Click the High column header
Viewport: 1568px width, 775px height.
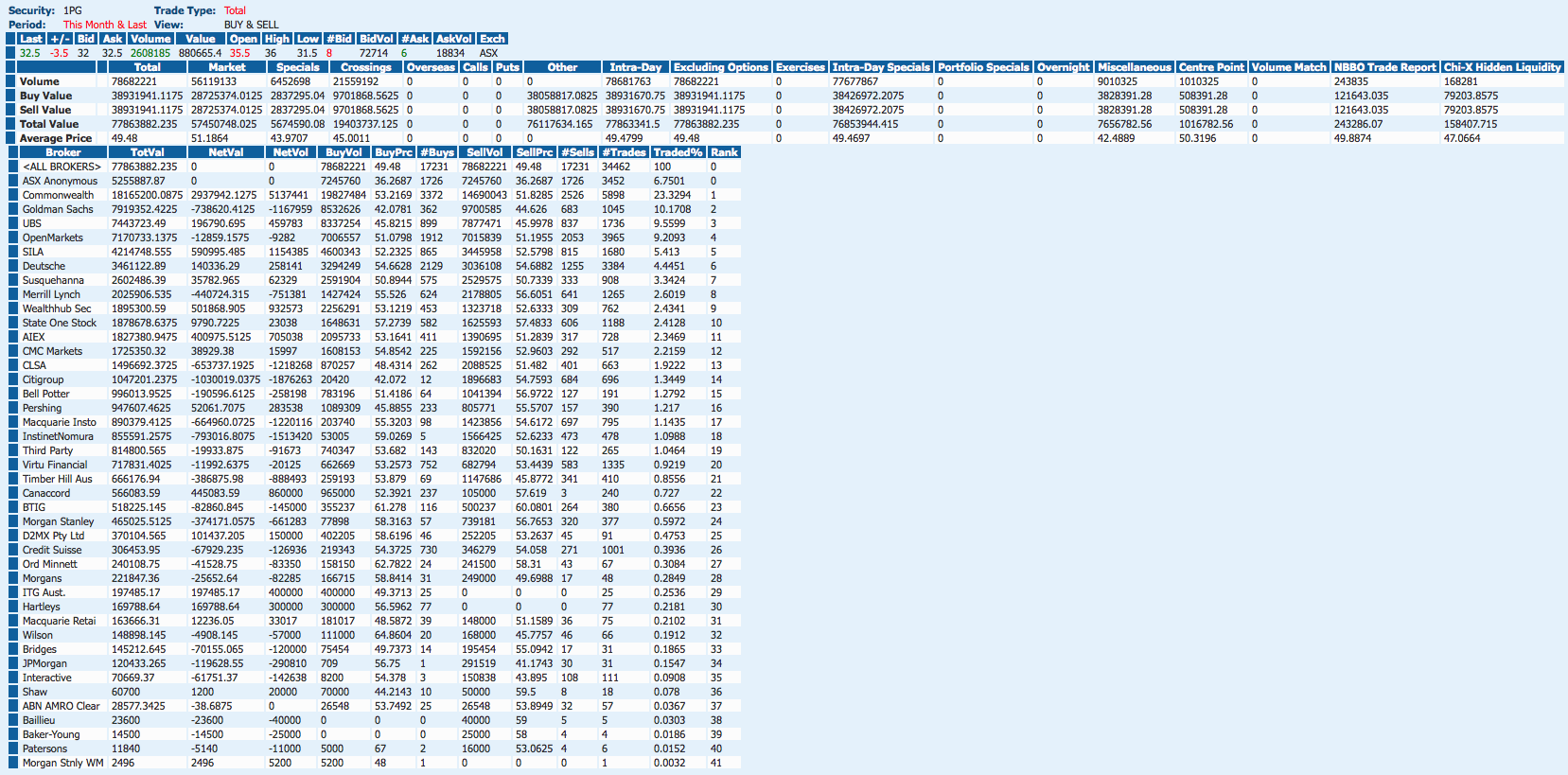[277, 39]
